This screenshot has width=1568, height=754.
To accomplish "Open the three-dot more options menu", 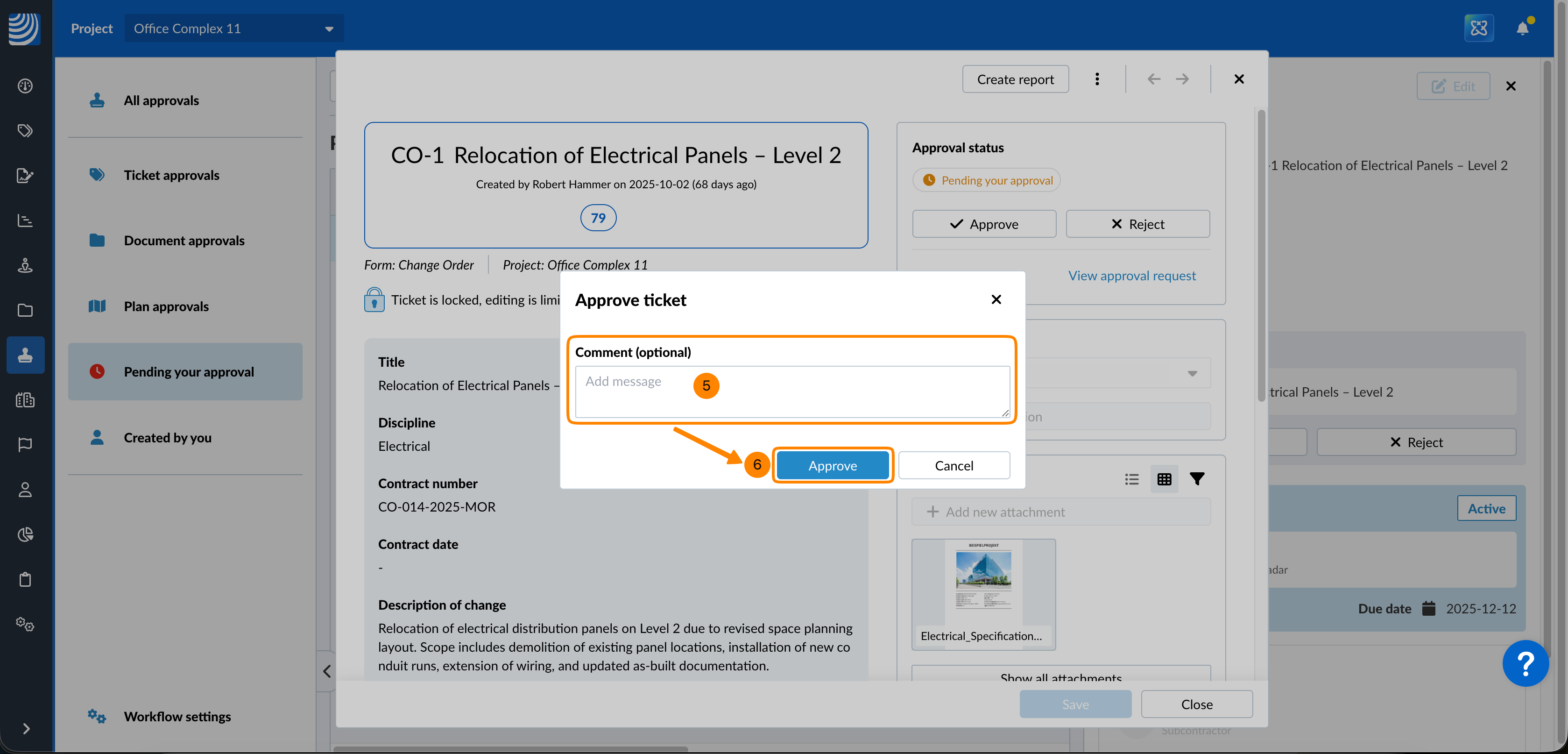I will (x=1097, y=79).
